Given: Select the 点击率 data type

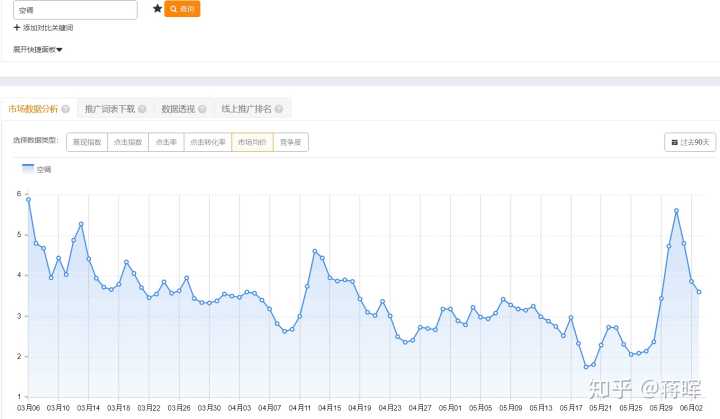Looking at the screenshot, I should 166,142.
